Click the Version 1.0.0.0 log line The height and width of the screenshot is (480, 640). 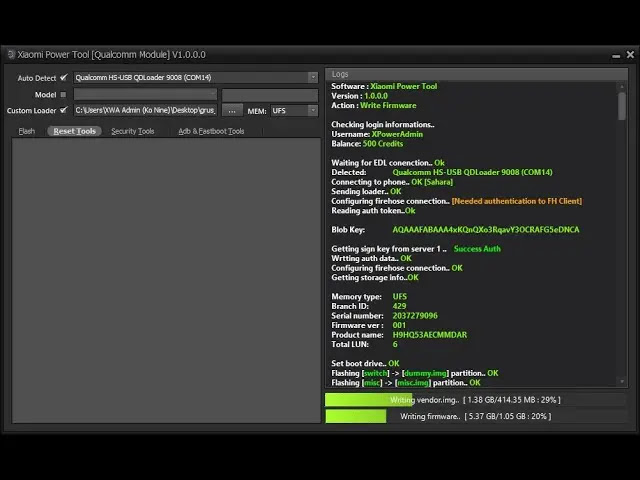(359, 96)
